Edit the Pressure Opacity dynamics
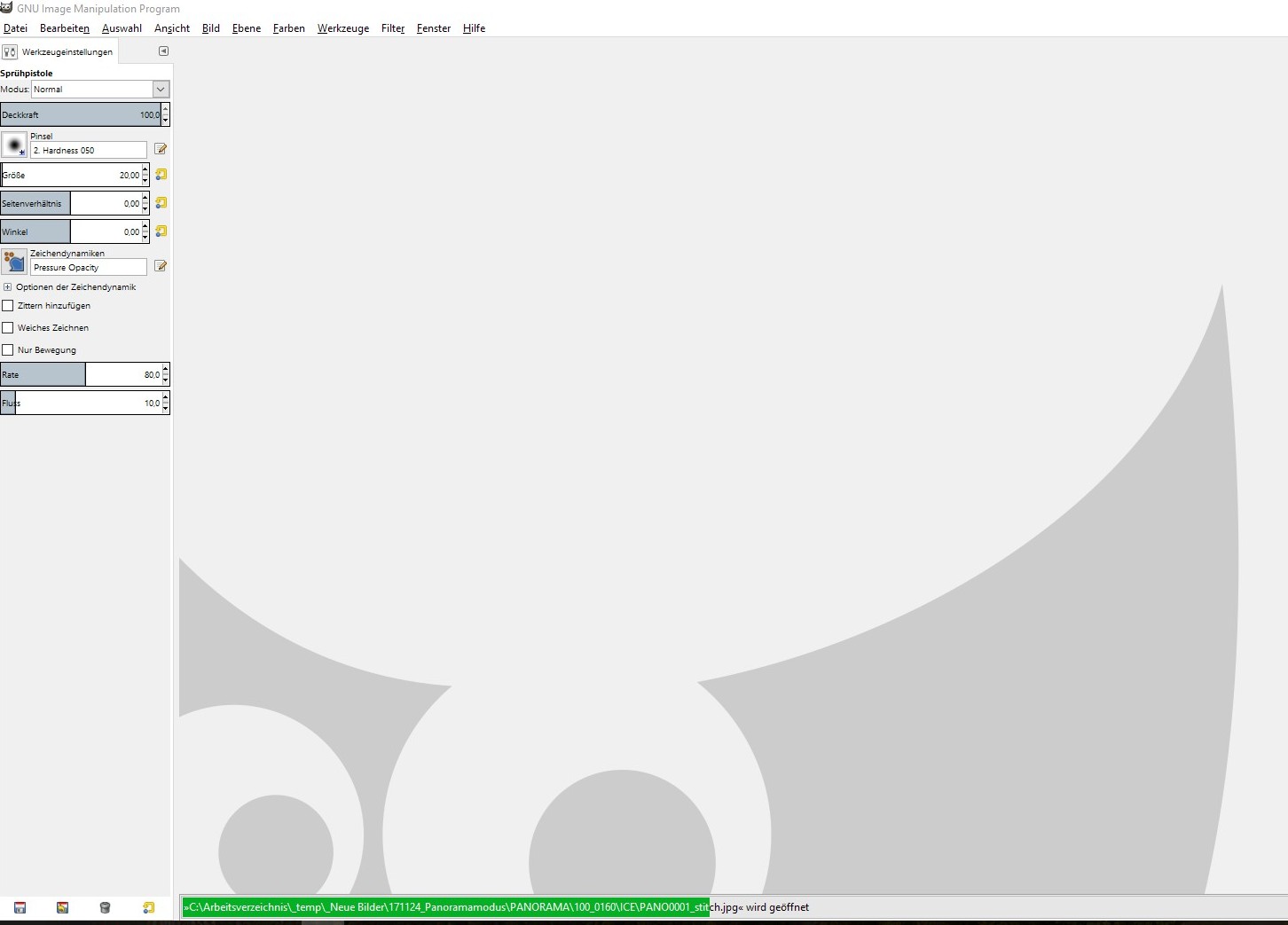1288x925 pixels. pos(161,266)
